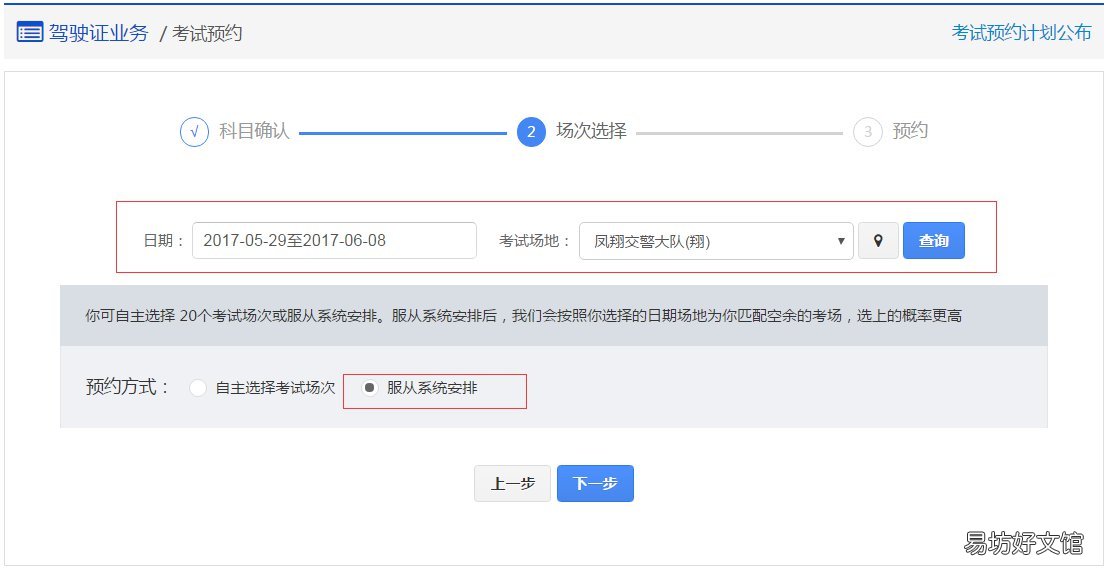Click the 科目确认 checkmark step circle
Viewport: 1111px width, 575px height.
click(x=194, y=132)
